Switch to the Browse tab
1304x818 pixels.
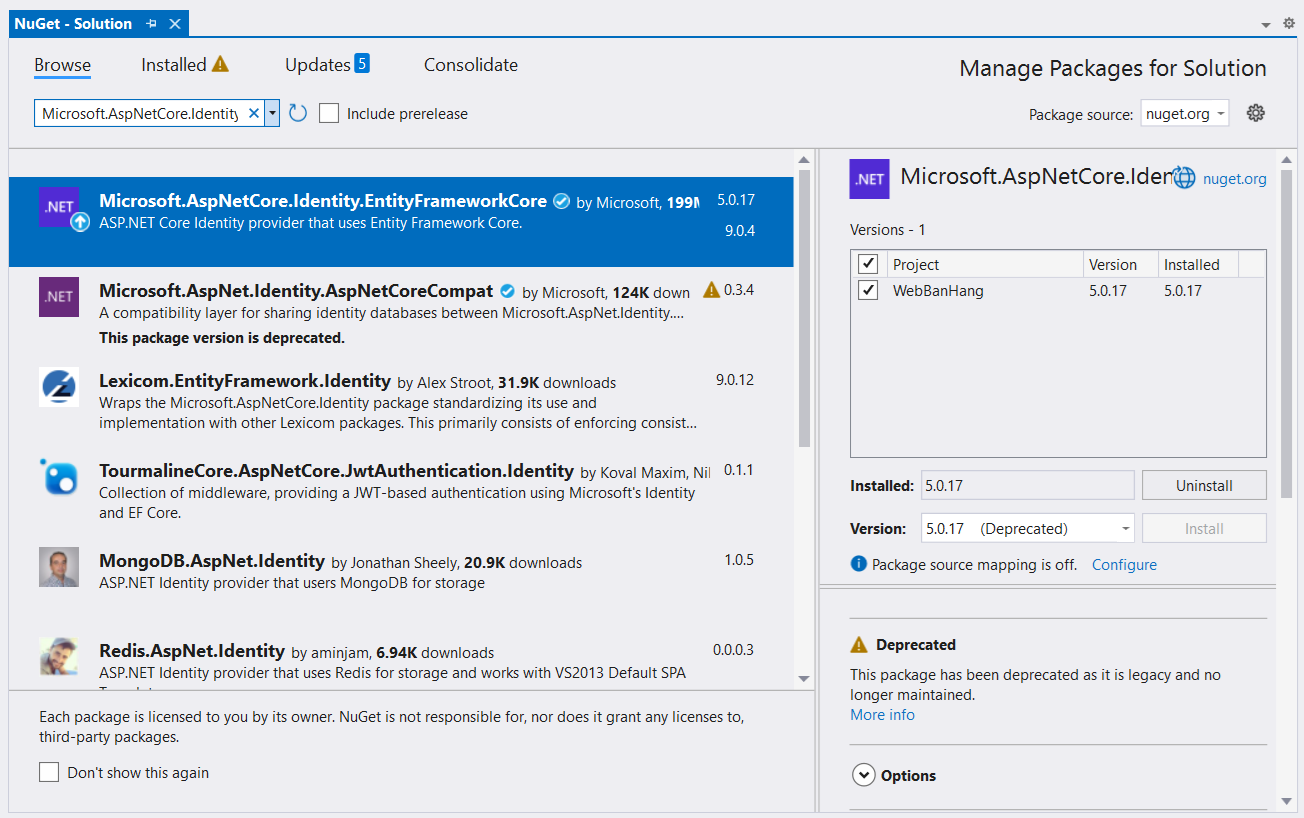[62, 65]
